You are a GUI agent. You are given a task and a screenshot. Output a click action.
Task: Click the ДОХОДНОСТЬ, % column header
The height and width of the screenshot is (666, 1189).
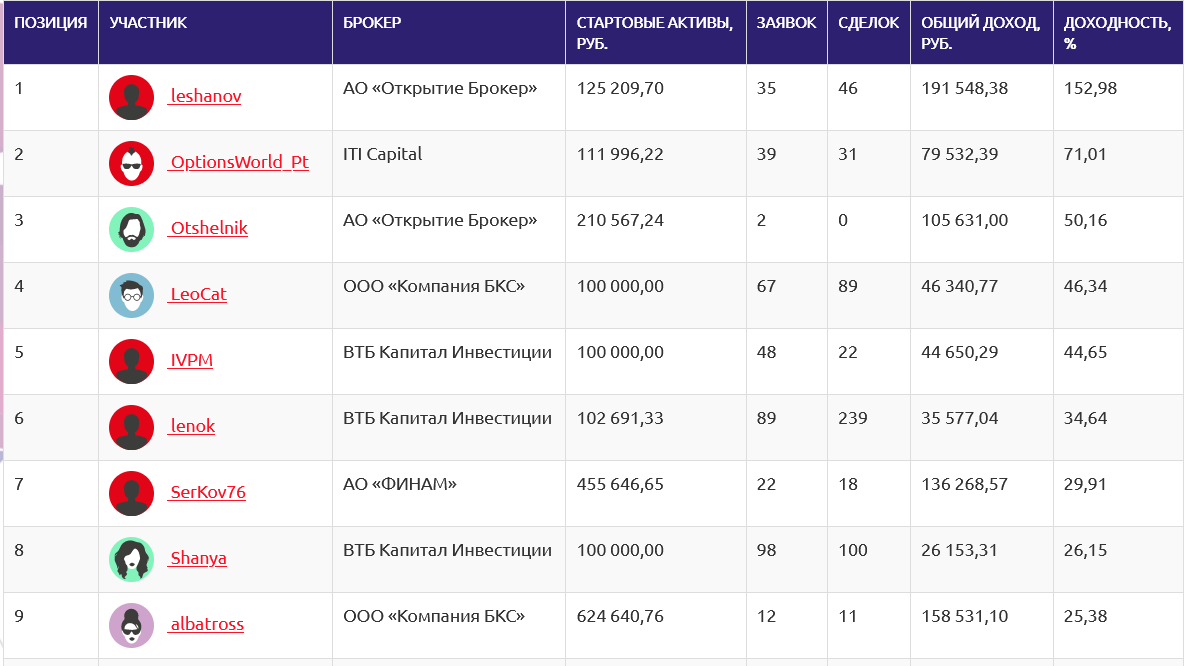click(1117, 33)
